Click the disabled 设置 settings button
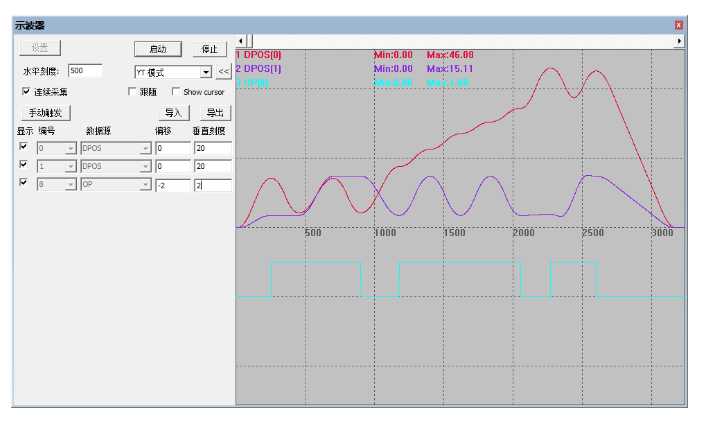Screen dimensions: 704x424 (40, 48)
